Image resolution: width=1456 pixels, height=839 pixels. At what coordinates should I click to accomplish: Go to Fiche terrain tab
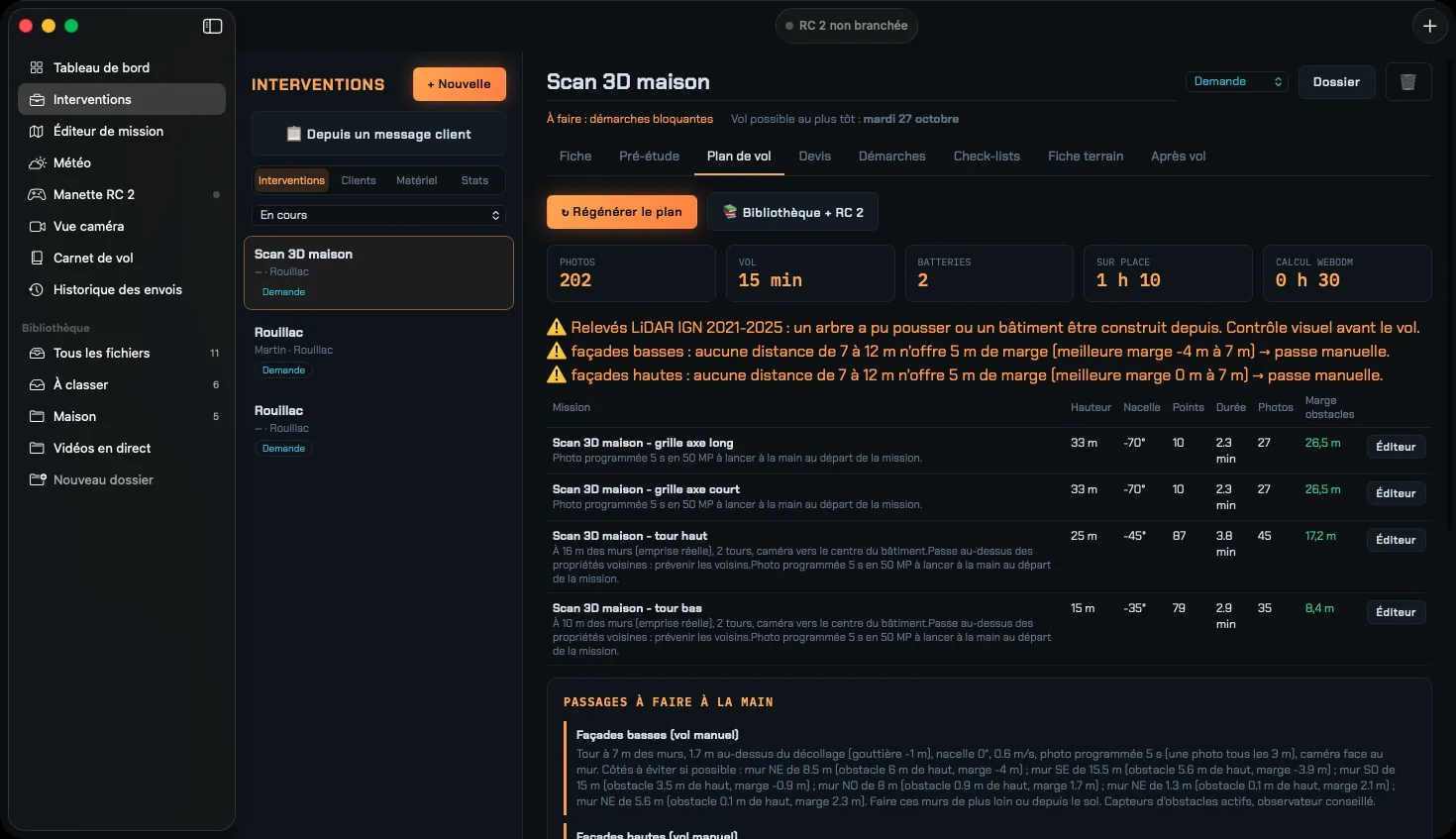[1086, 157]
